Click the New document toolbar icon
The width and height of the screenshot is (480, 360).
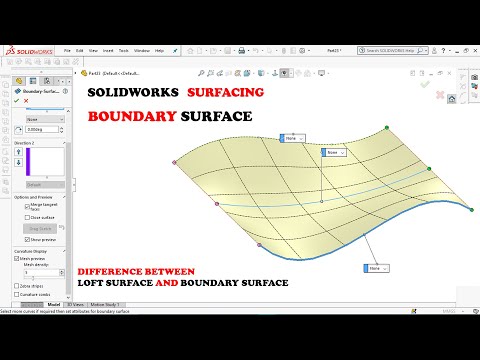[199, 51]
